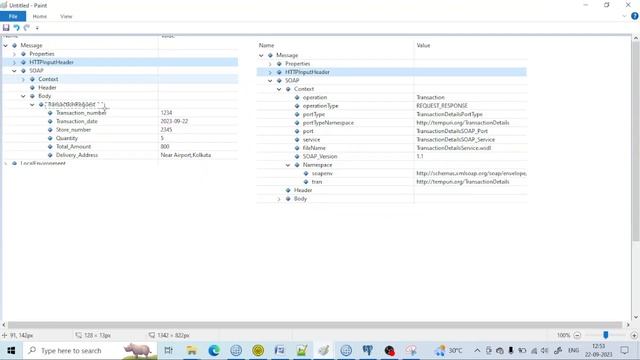This screenshot has width=640, height=360.
Task: Click the value 2023-09-22
Action: point(174,121)
